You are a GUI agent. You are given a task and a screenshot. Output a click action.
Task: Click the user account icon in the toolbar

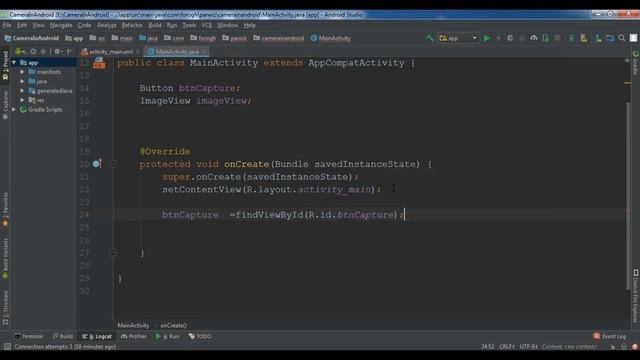pyautogui.click(x=633, y=38)
